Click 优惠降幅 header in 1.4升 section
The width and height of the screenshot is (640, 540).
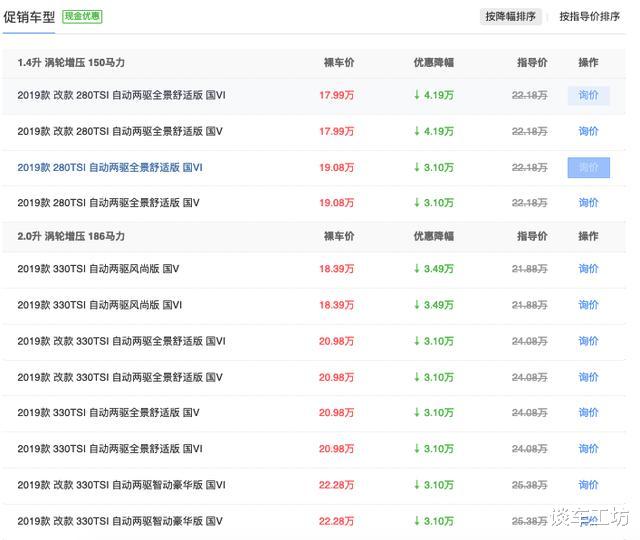pos(433,62)
